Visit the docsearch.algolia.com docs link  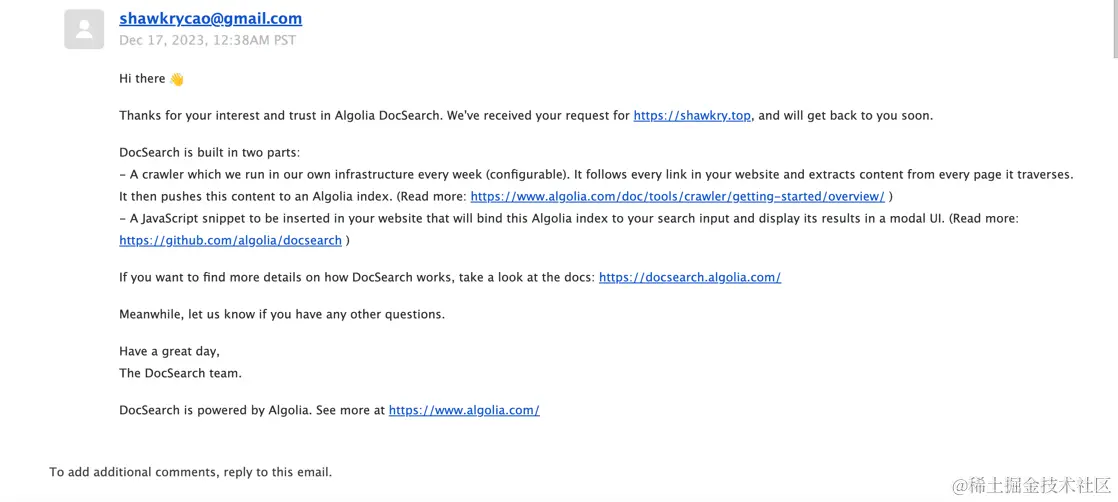pyautogui.click(x=689, y=277)
